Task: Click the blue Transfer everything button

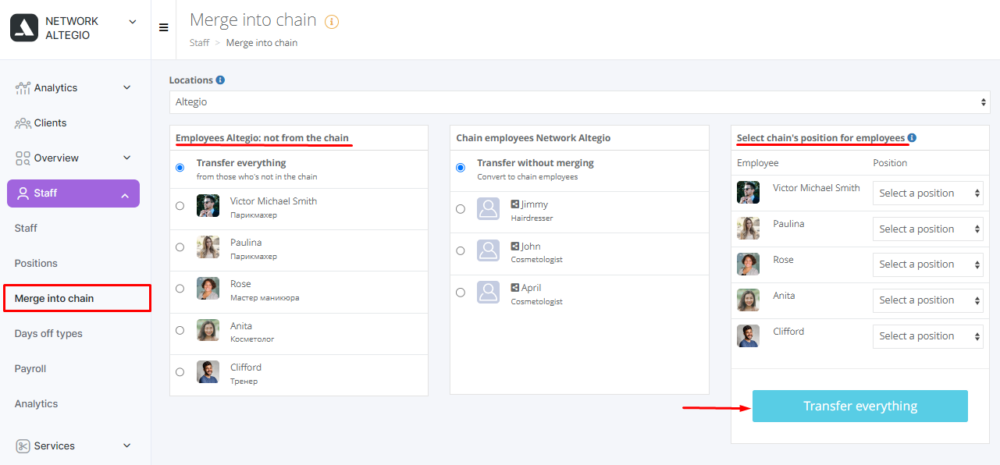Action: (x=860, y=406)
